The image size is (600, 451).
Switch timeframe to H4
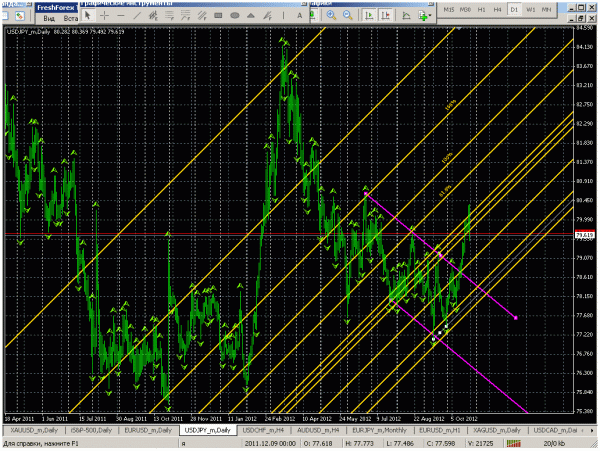coord(497,10)
